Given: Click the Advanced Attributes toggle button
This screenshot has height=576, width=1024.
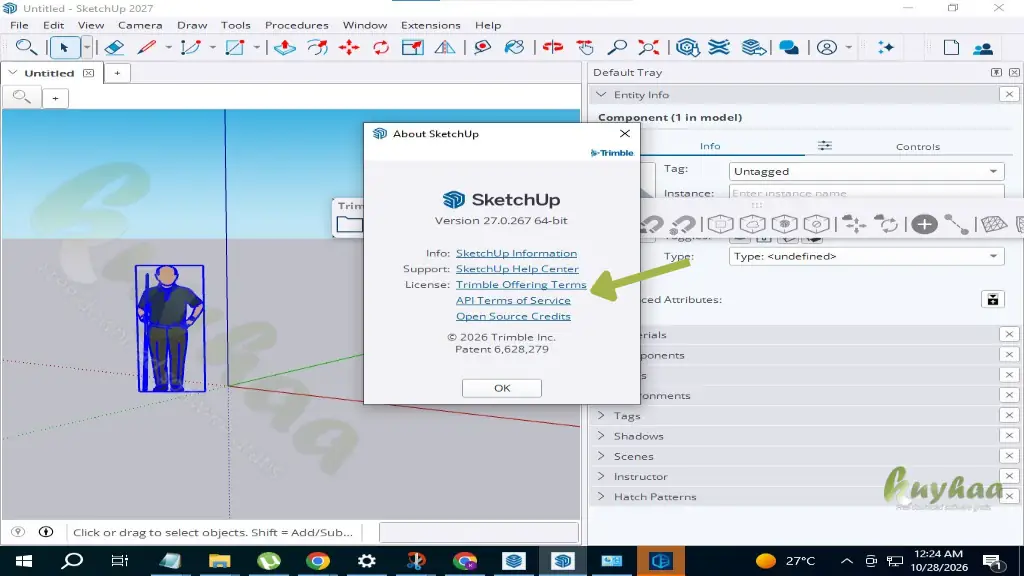Looking at the screenshot, I should [x=993, y=299].
